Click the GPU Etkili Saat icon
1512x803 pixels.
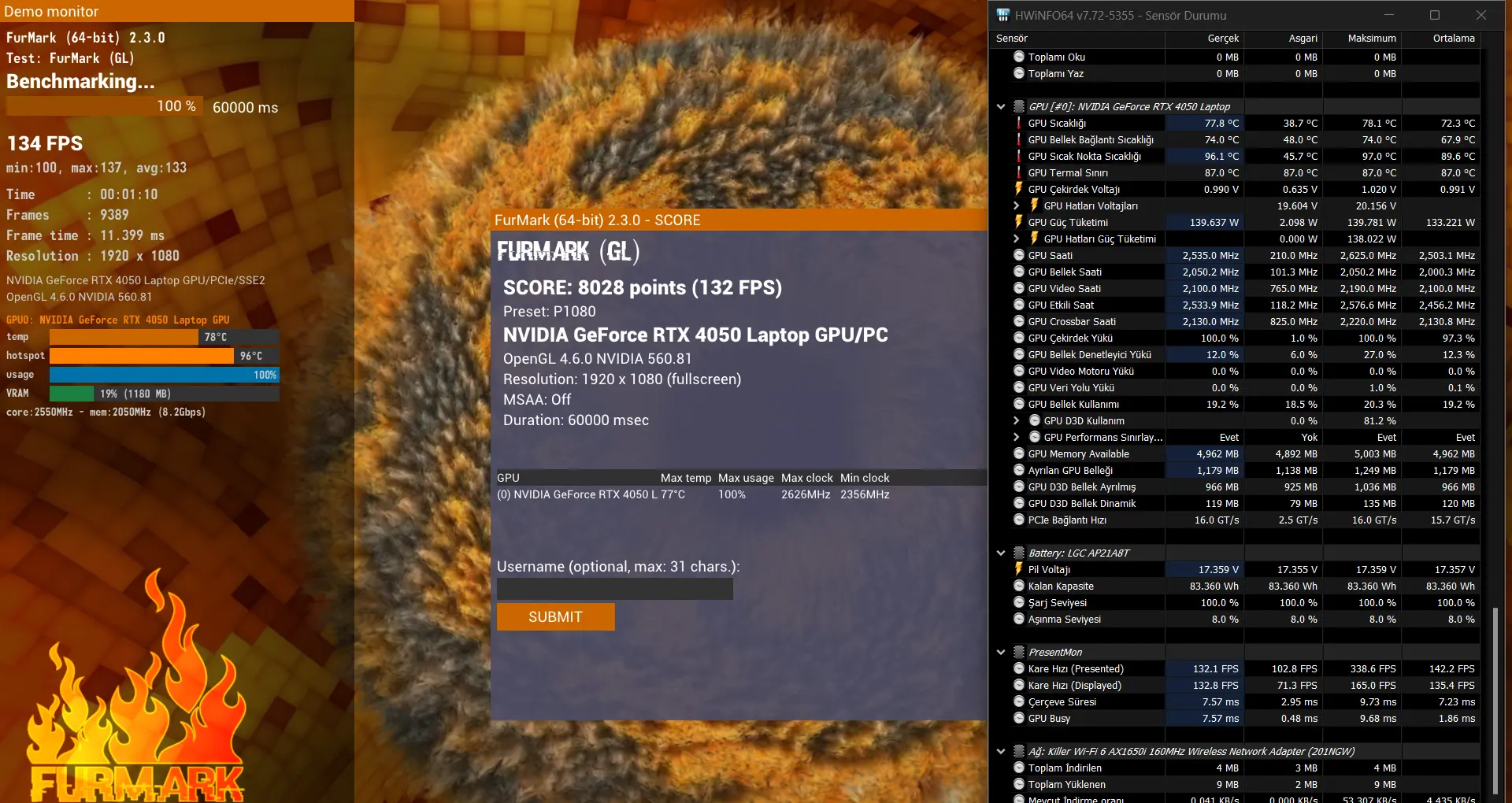(1019, 305)
